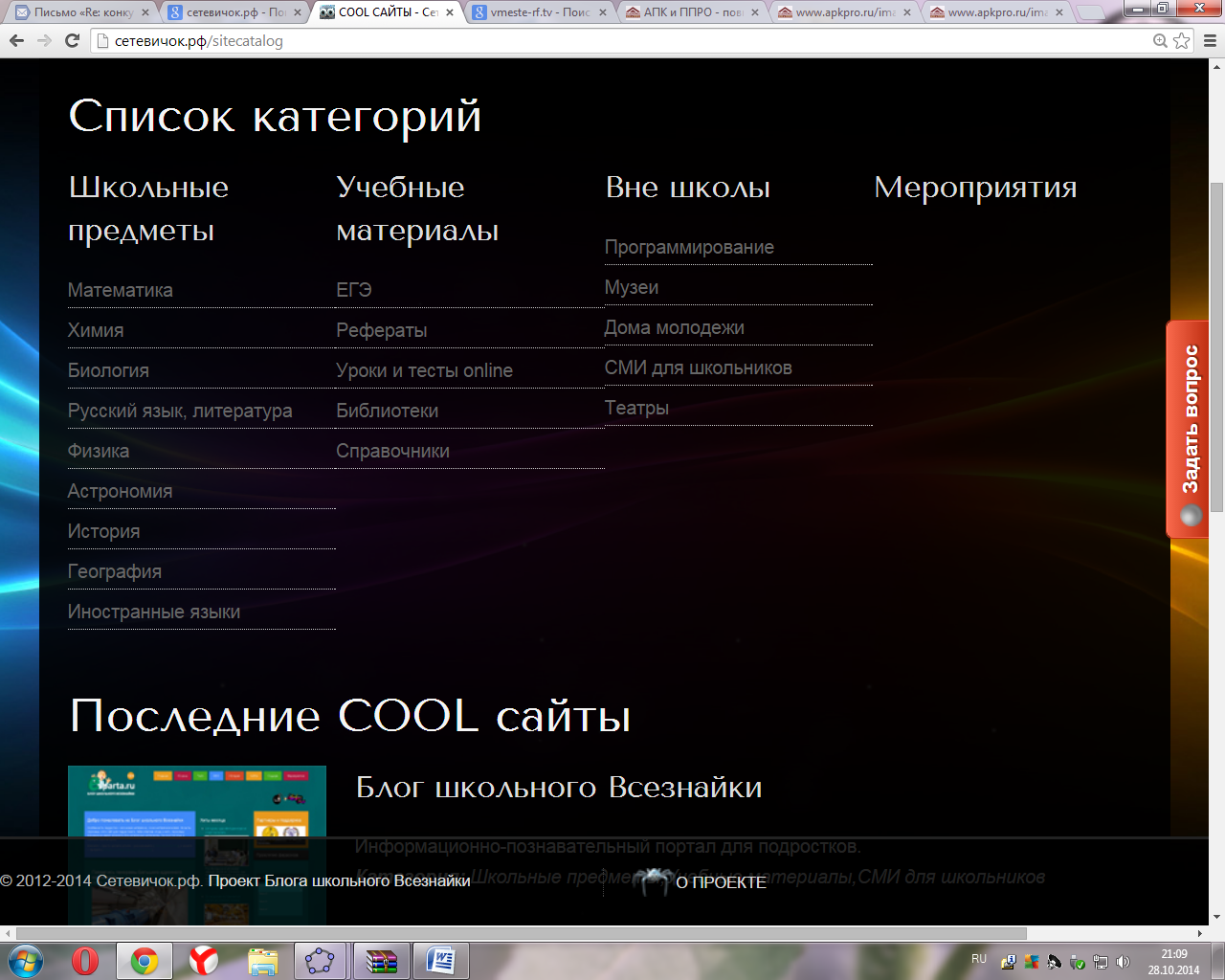
Task: Open Блог школьного Всезнайки site title
Action: (x=559, y=788)
